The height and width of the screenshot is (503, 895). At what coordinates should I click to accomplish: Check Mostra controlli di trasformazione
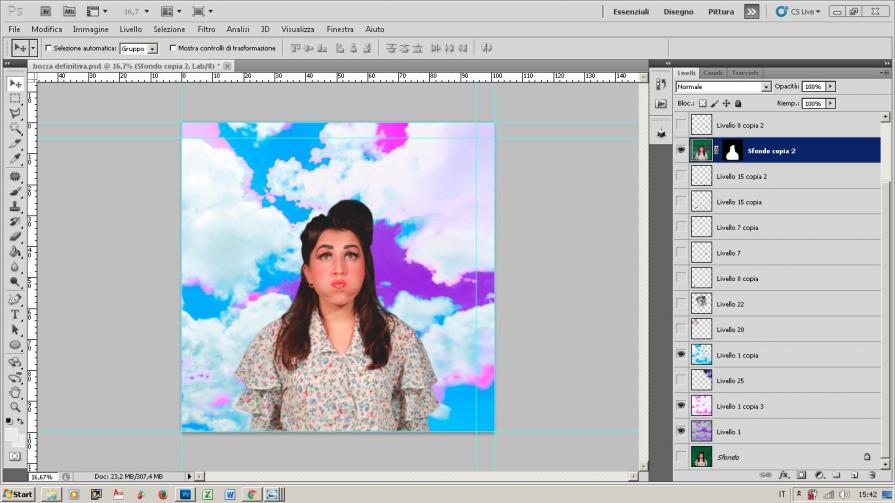173,48
